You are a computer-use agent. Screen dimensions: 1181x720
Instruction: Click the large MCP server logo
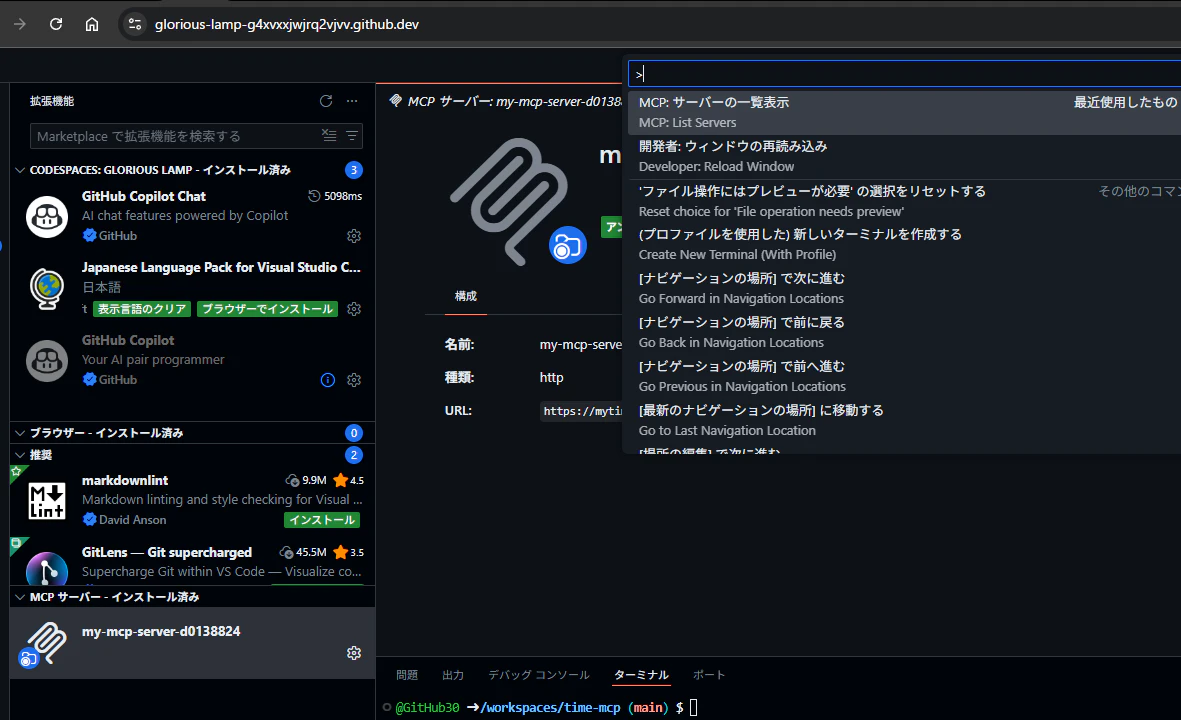pyautogui.click(x=517, y=200)
